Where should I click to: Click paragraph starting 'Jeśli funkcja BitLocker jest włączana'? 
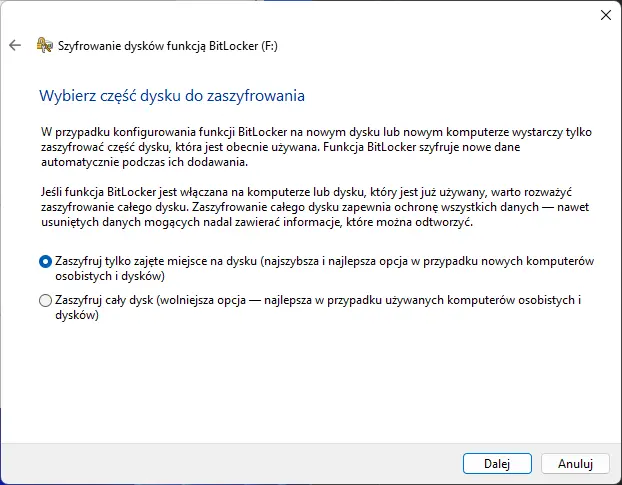click(315, 207)
